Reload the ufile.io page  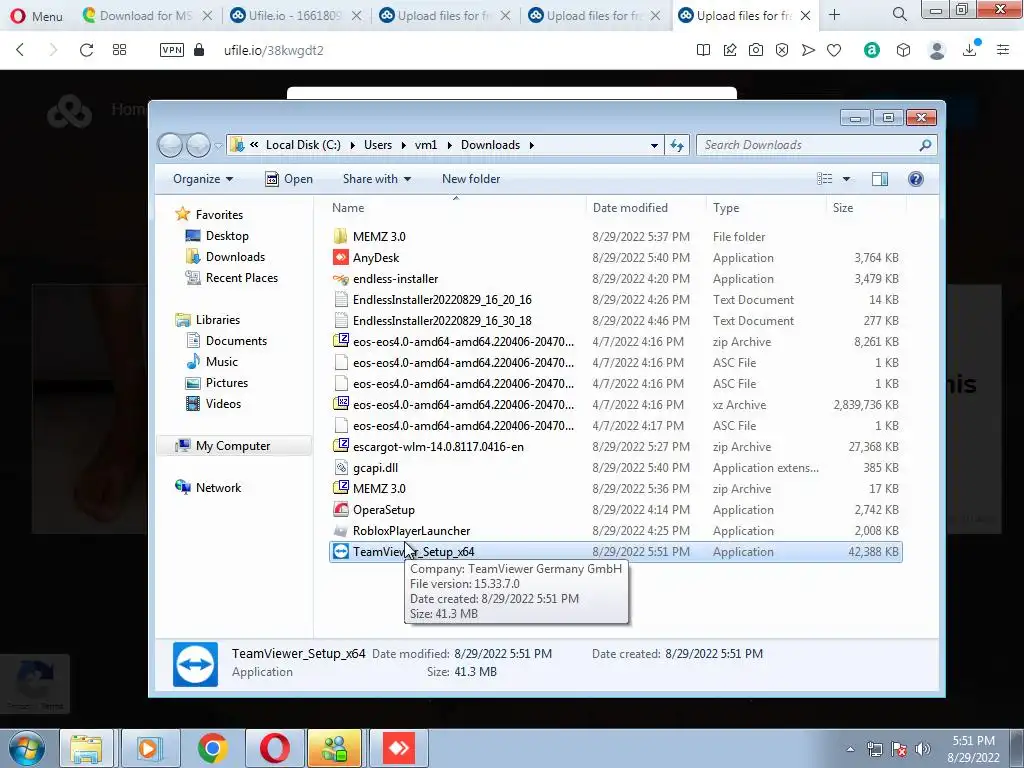pyautogui.click(x=86, y=50)
